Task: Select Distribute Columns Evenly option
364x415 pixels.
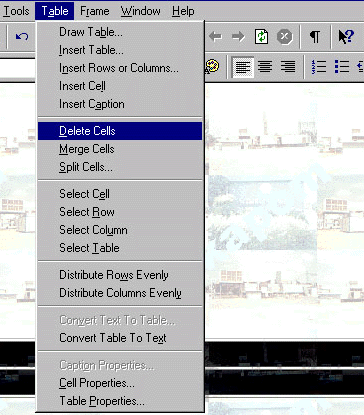Action: point(120,293)
